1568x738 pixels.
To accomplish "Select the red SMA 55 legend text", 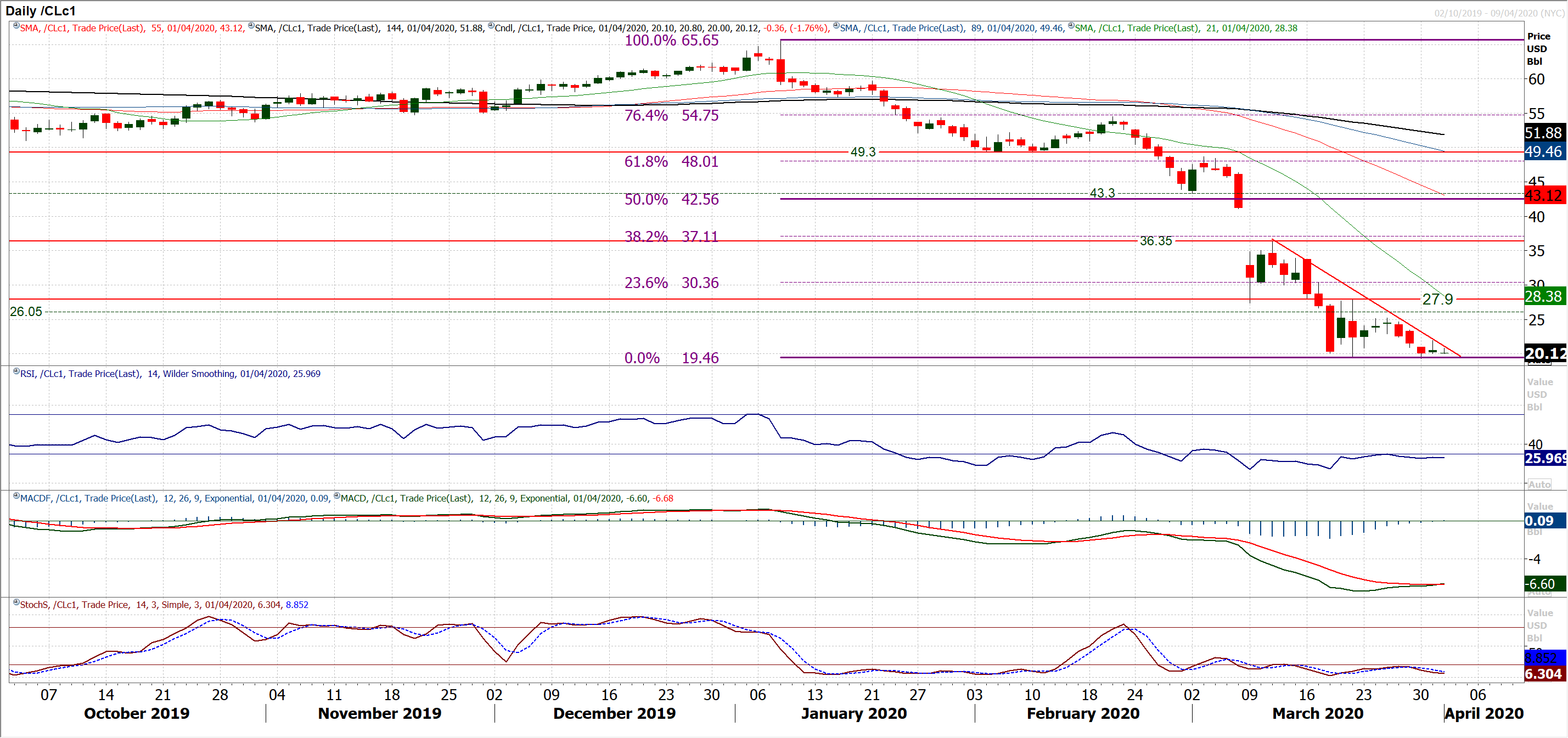I will (x=132, y=28).
